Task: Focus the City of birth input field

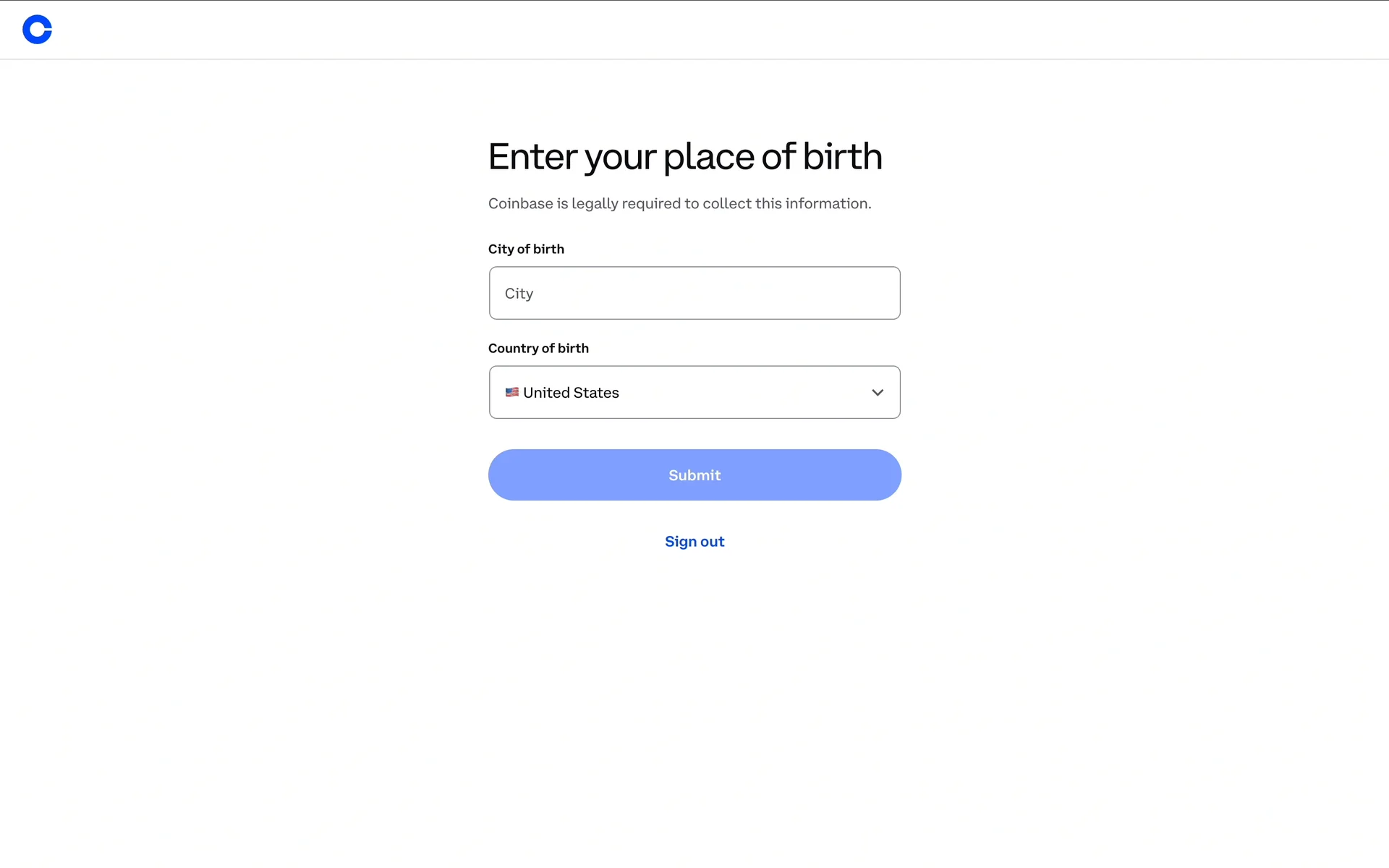Action: pos(694,293)
